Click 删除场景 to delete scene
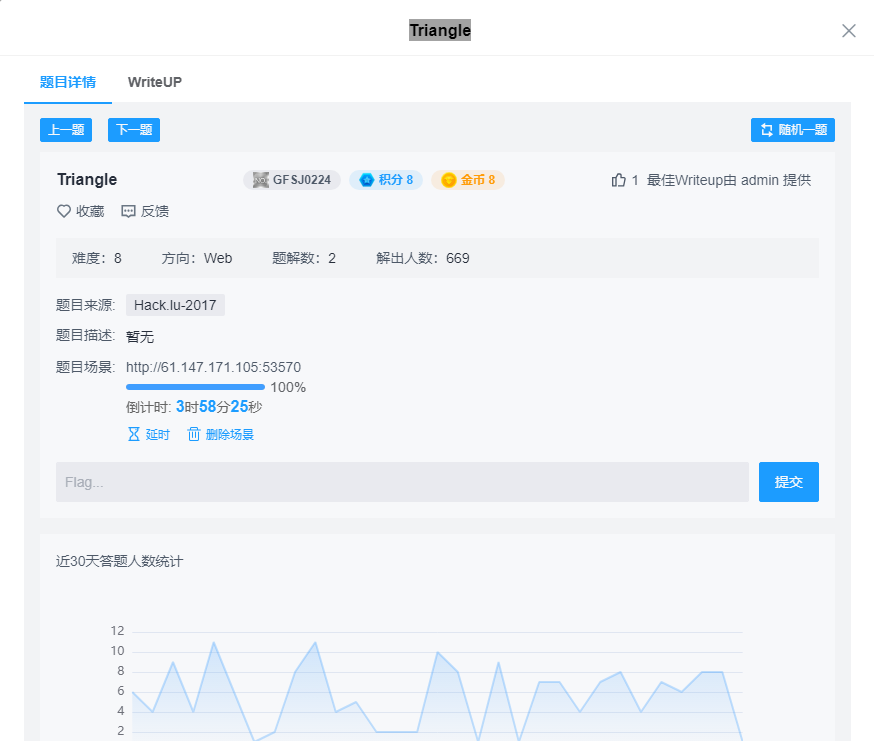874x741 pixels. (x=230, y=434)
